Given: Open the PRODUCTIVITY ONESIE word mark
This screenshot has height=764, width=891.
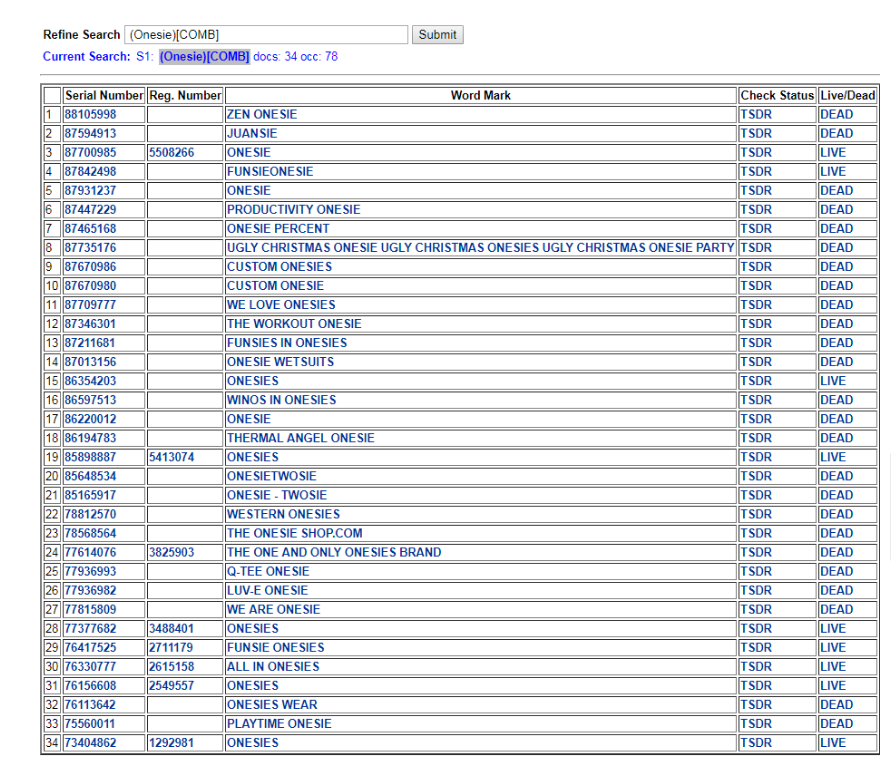Looking at the screenshot, I should coord(293,210).
